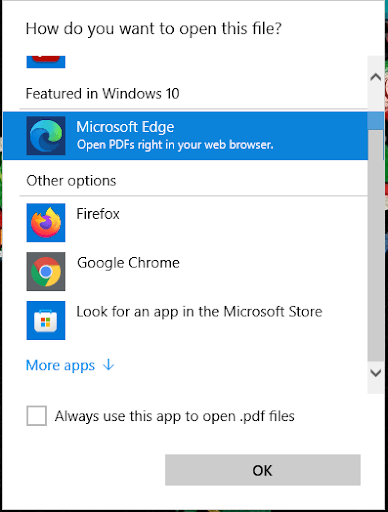This screenshot has height=512, width=388.
Task: Click the vertical scrollbar thumb
Action: pyautogui.click(x=376, y=237)
